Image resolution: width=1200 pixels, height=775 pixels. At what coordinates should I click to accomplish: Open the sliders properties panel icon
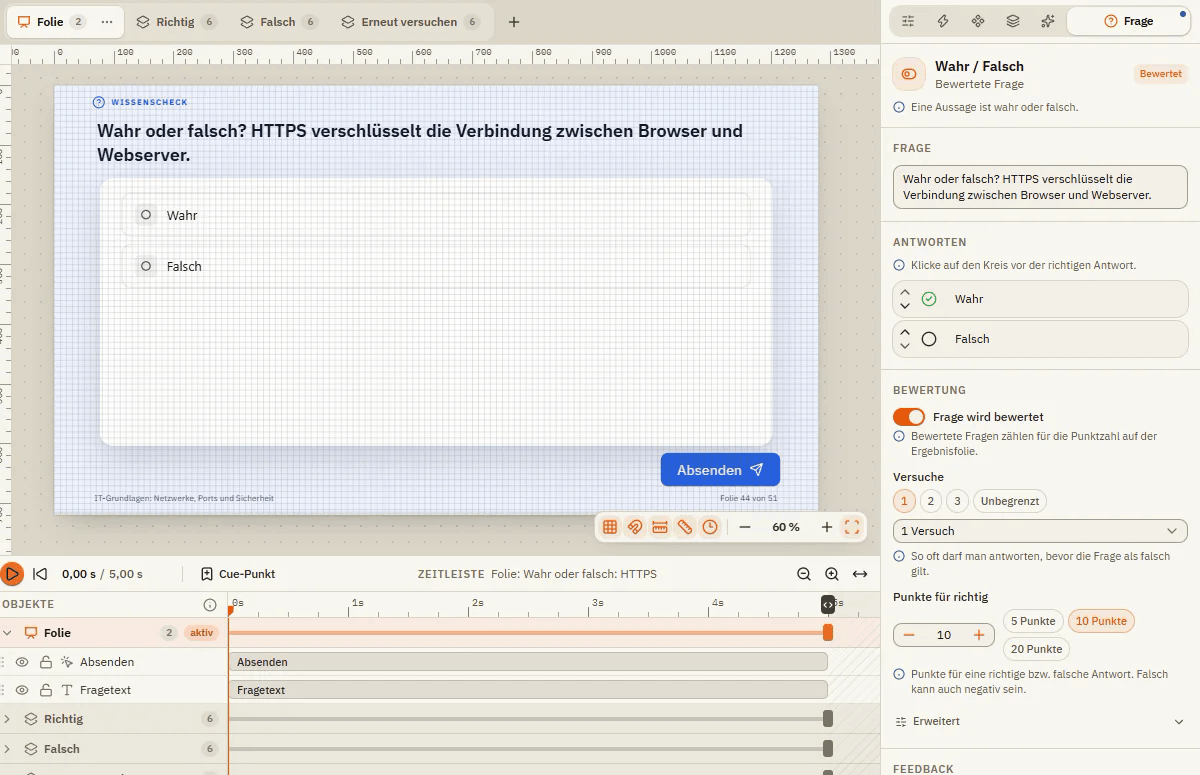click(908, 21)
